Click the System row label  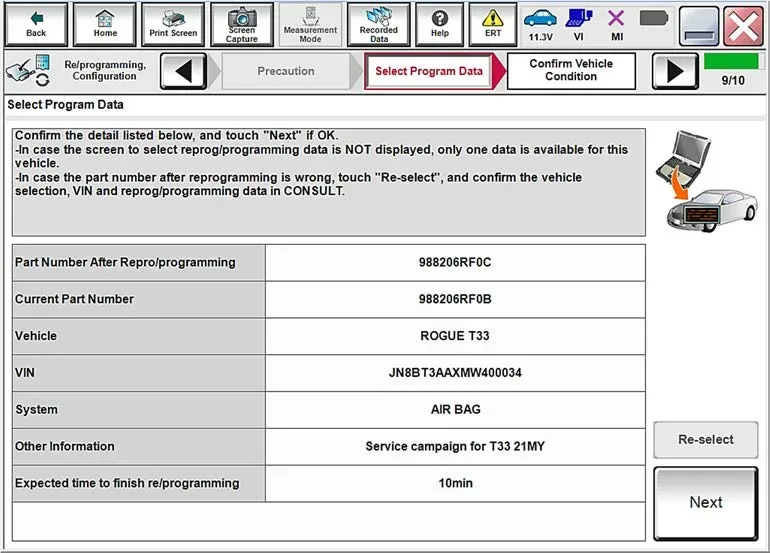36,410
